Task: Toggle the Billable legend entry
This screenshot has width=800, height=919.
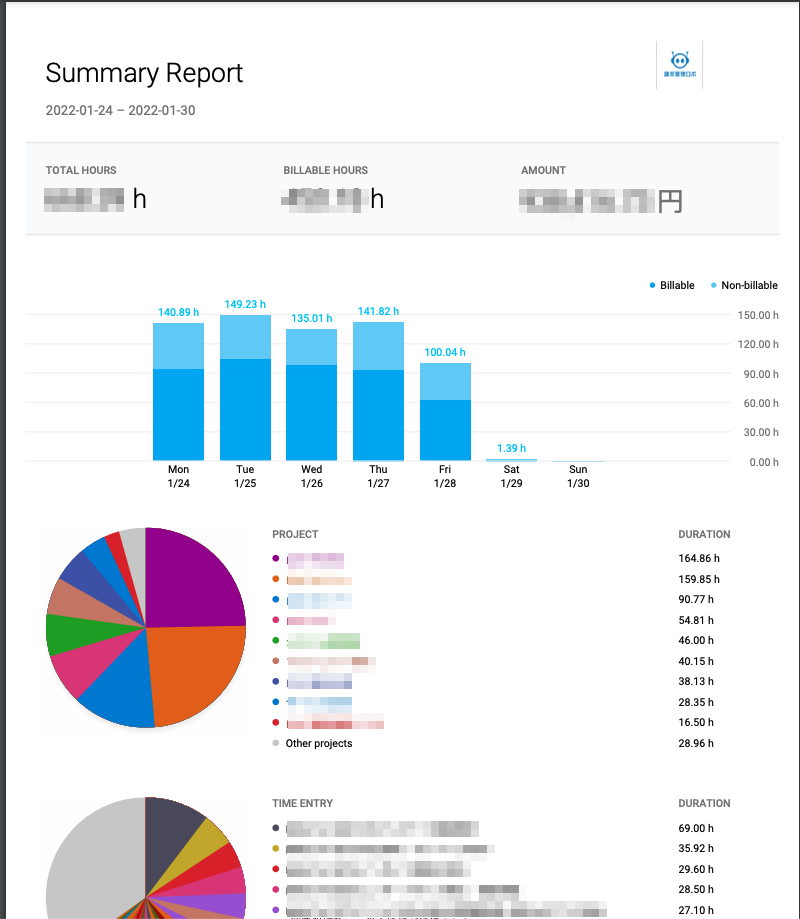Action: click(x=672, y=285)
